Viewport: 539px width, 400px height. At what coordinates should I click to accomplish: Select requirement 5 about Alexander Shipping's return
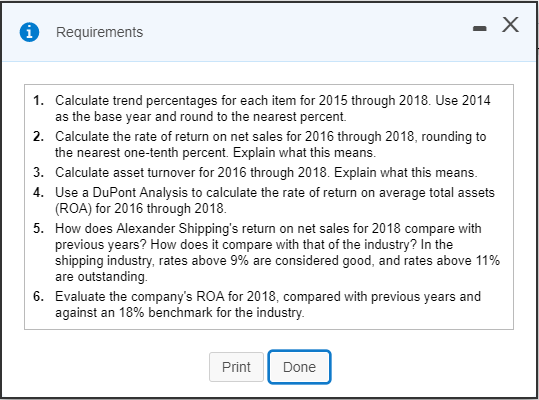coord(266,252)
